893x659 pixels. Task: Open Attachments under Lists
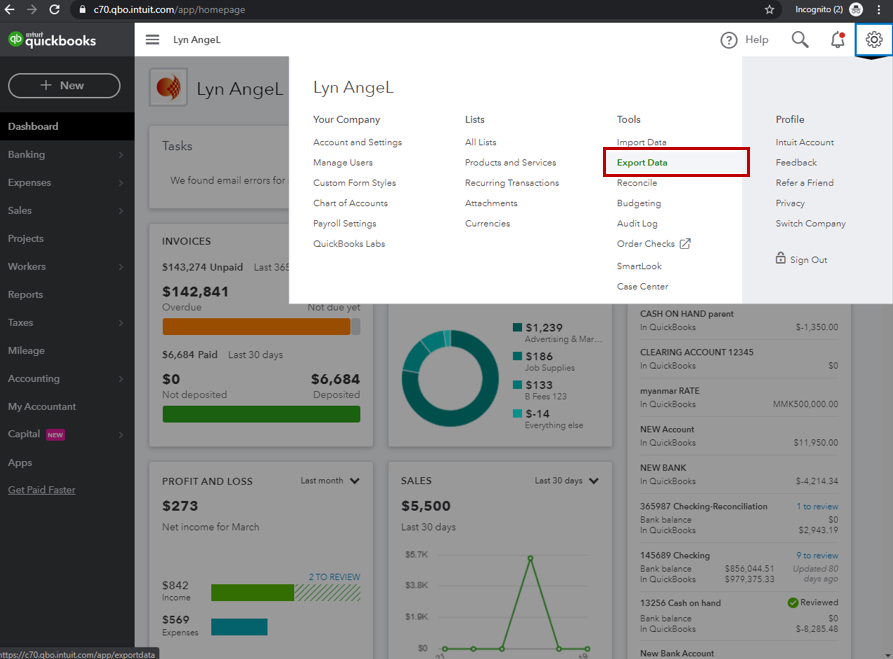(491, 203)
